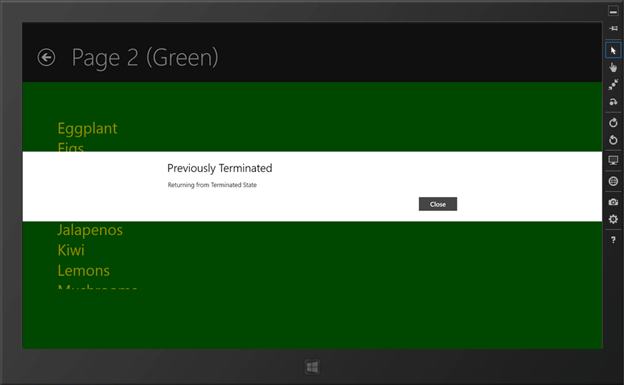
Task: Select the Figs list item
Action: pyautogui.click(x=70, y=147)
